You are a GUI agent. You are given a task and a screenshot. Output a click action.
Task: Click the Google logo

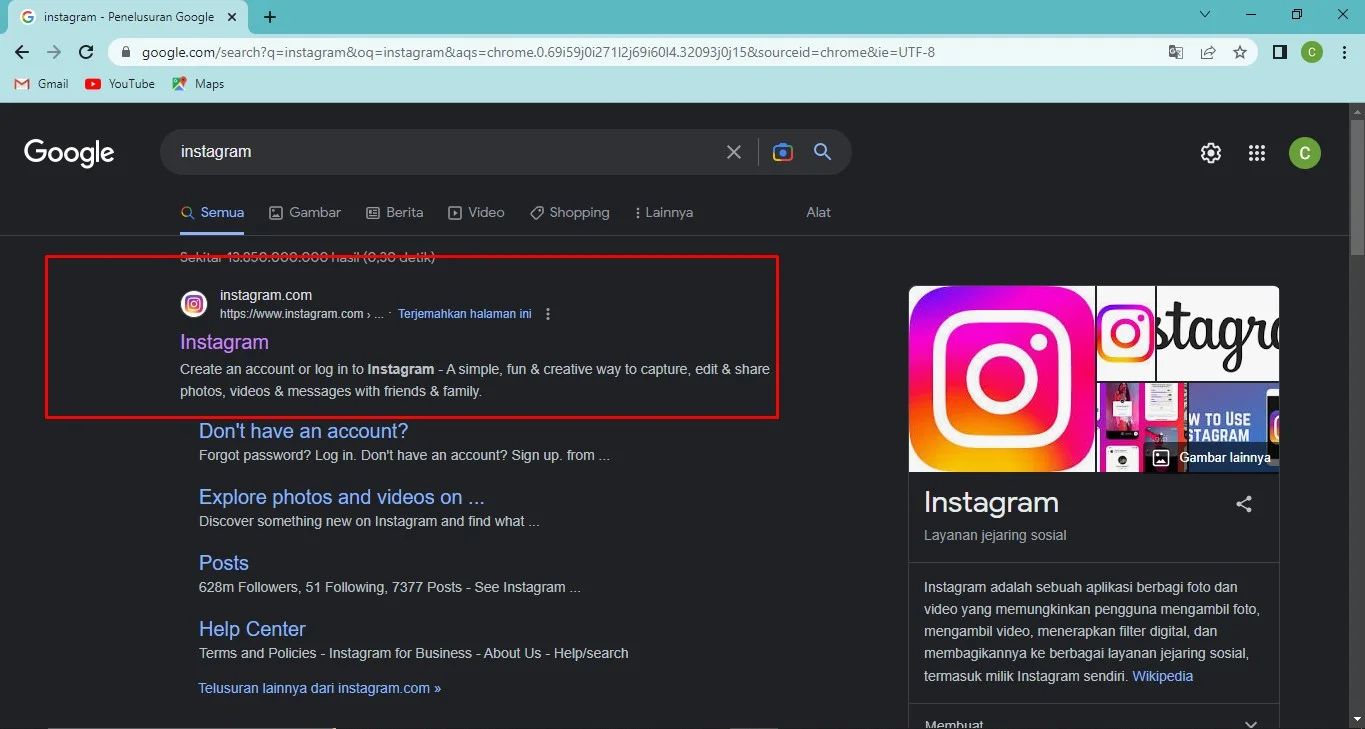(69, 152)
